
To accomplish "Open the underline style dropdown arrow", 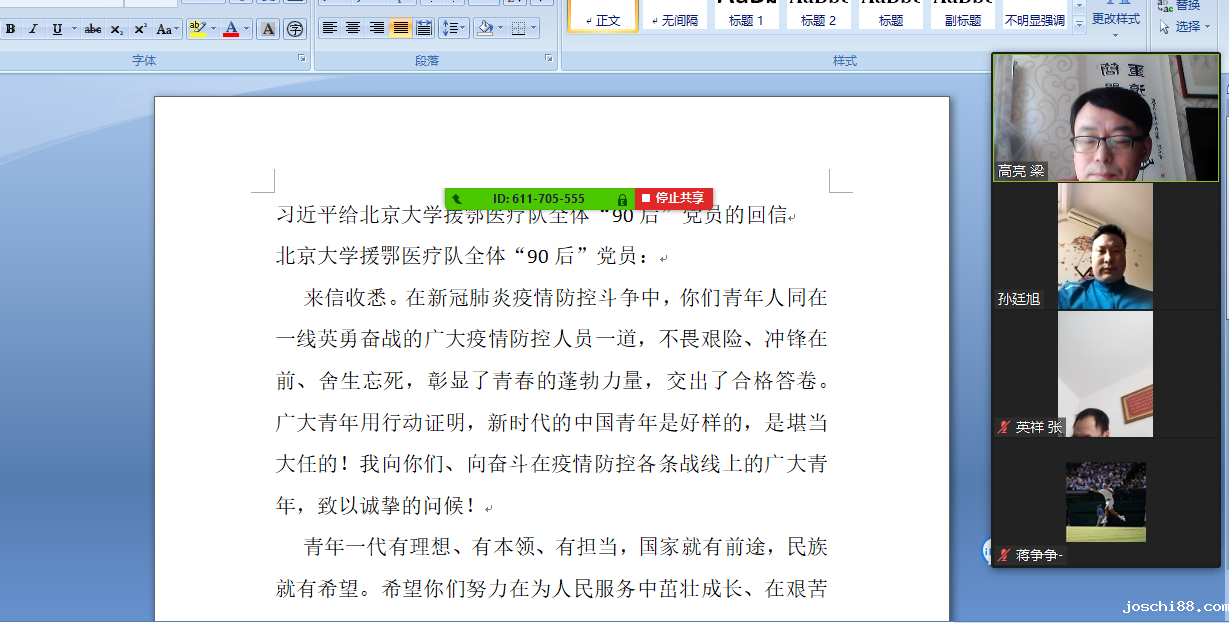I will coord(73,29).
